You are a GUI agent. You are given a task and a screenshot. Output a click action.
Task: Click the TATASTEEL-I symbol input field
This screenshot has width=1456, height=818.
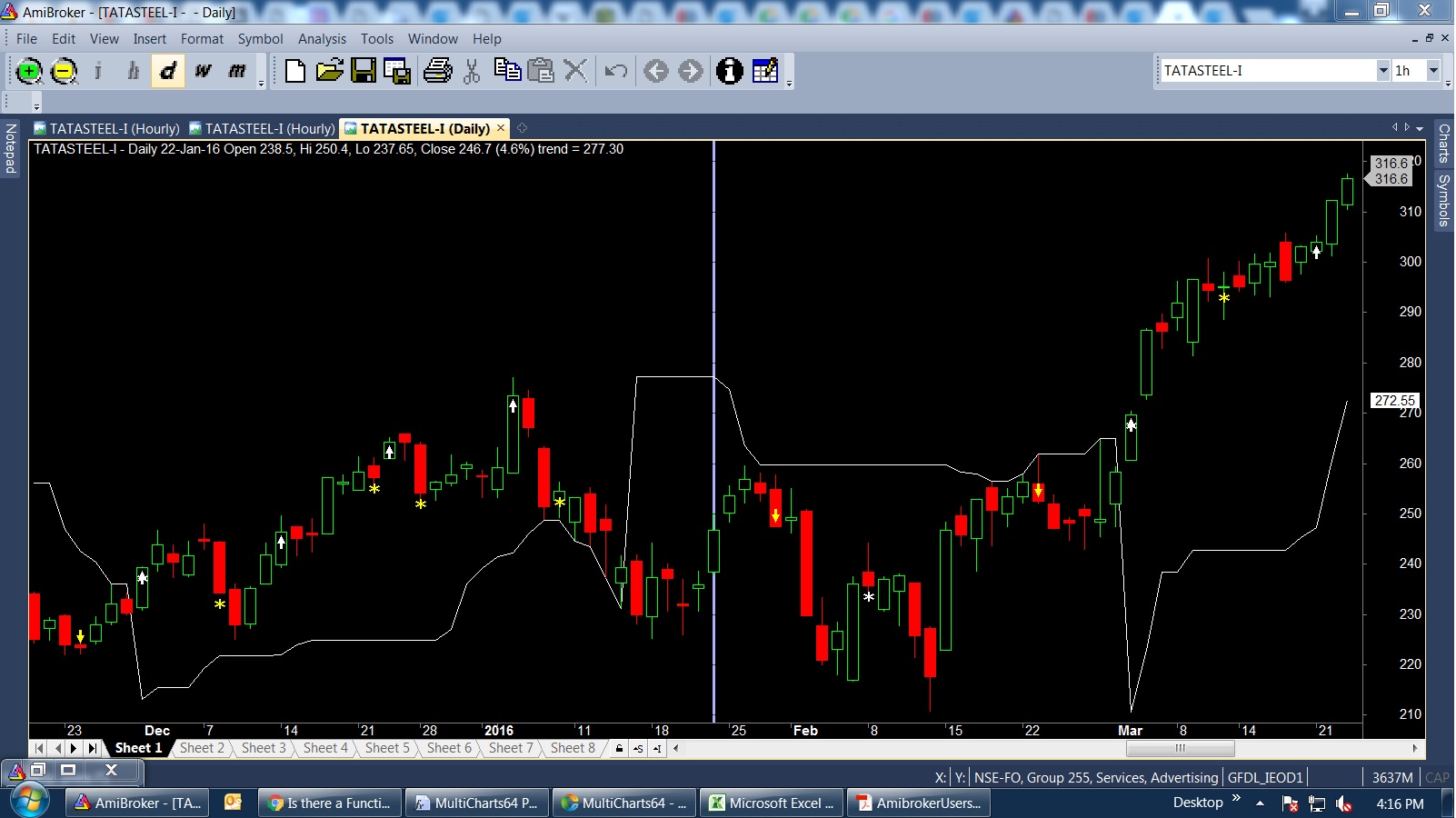pyautogui.click(x=1268, y=71)
